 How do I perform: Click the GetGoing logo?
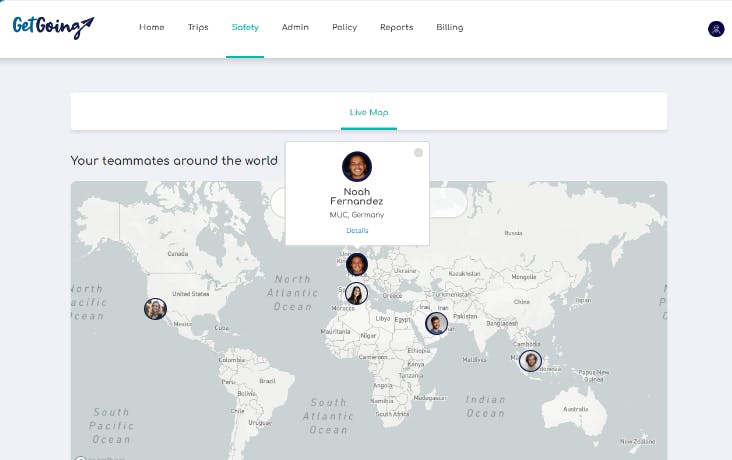53,27
